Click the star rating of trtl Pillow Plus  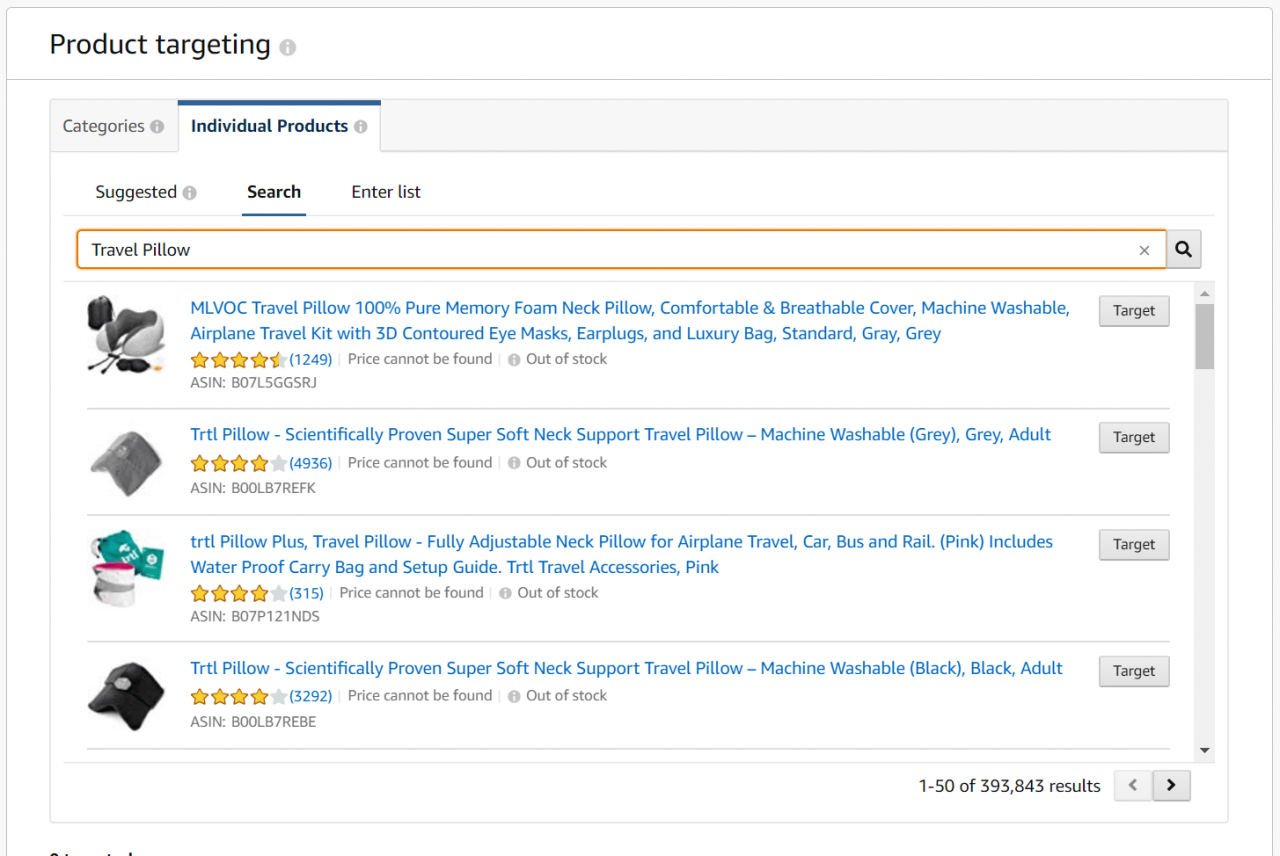[239, 593]
